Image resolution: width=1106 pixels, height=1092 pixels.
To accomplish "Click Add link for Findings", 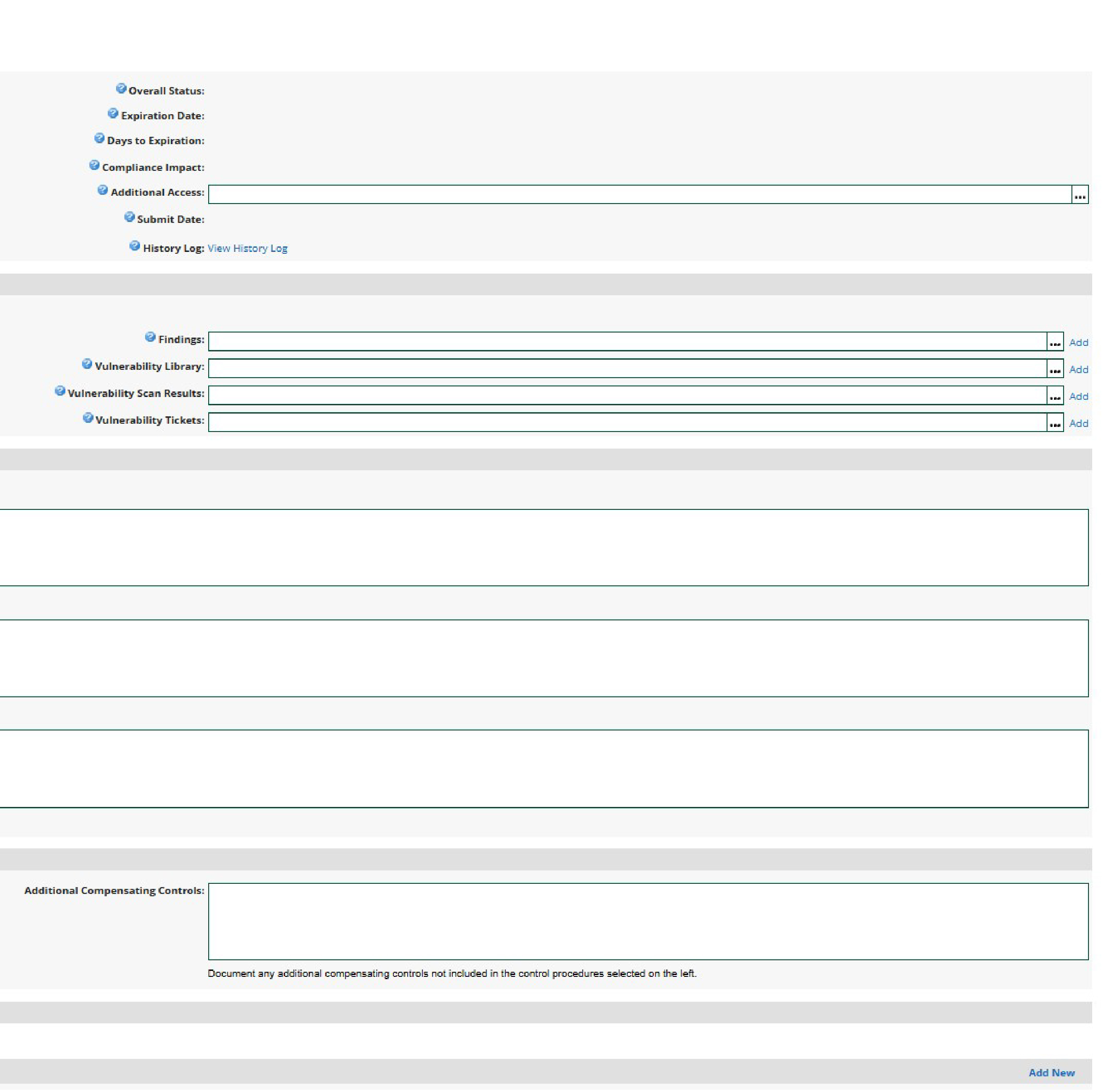I will click(x=1078, y=342).
